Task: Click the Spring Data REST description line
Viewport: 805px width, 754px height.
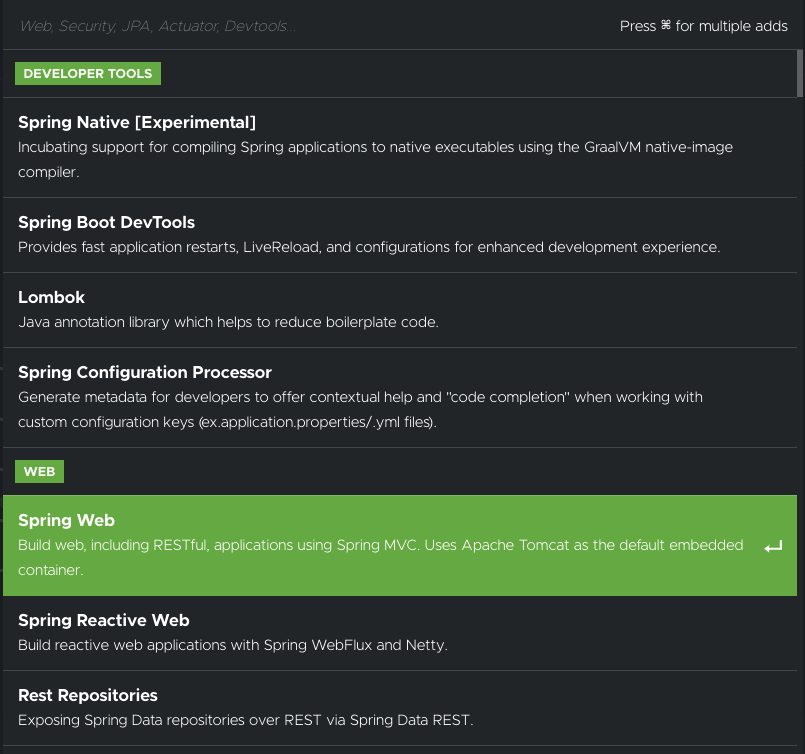Action: [245, 720]
